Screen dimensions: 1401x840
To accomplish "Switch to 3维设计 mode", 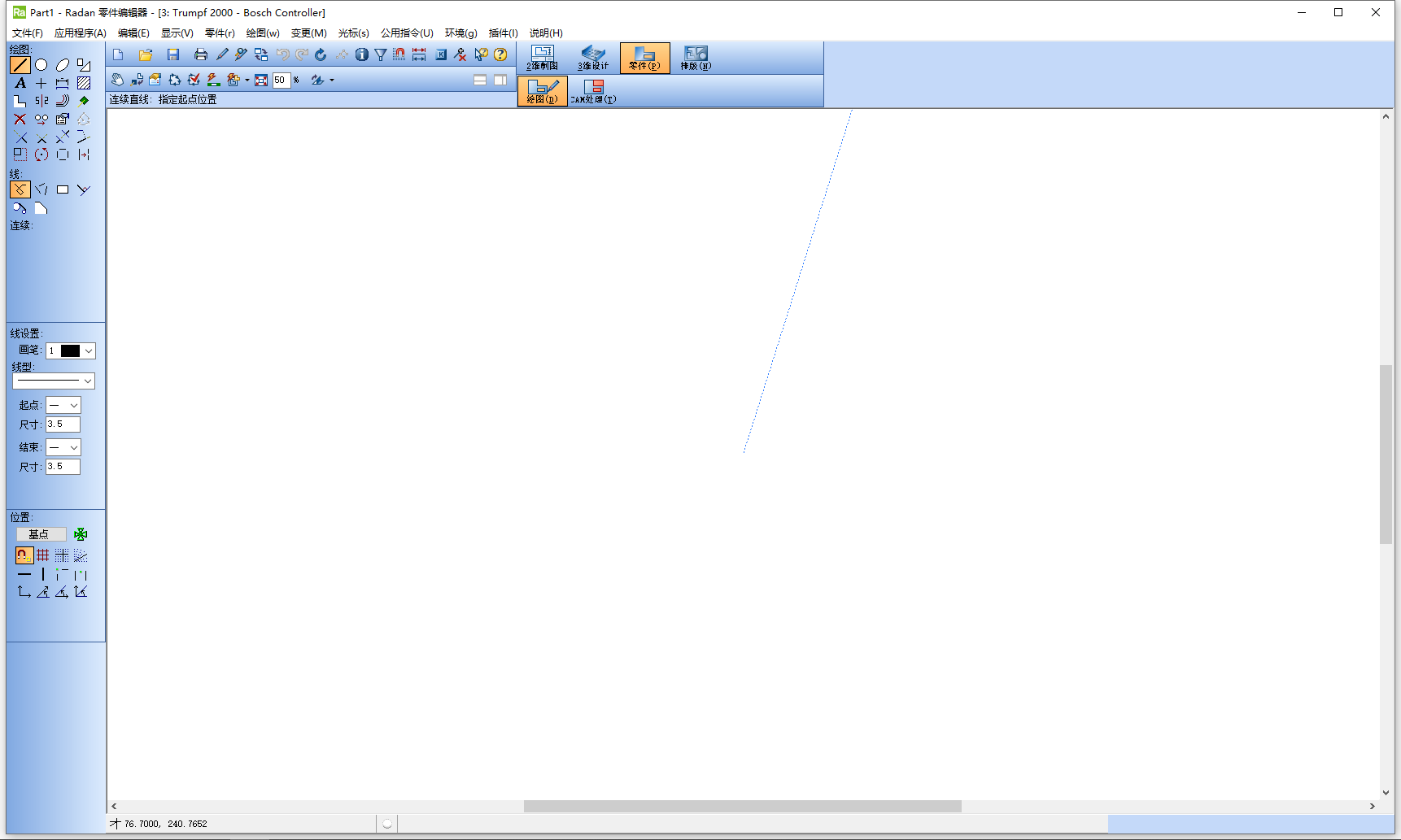I will click(x=593, y=58).
